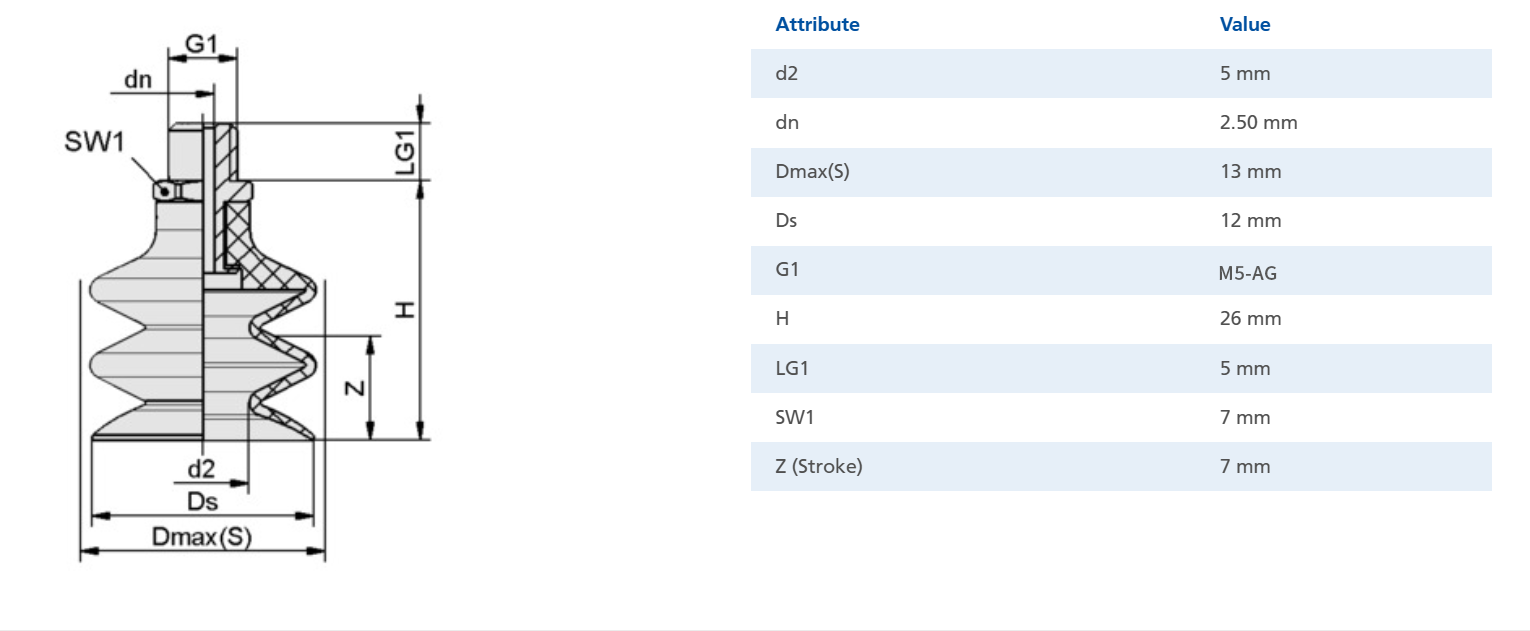
Task: Click the LG1 value 5 mm
Action: pyautogui.click(x=1245, y=369)
